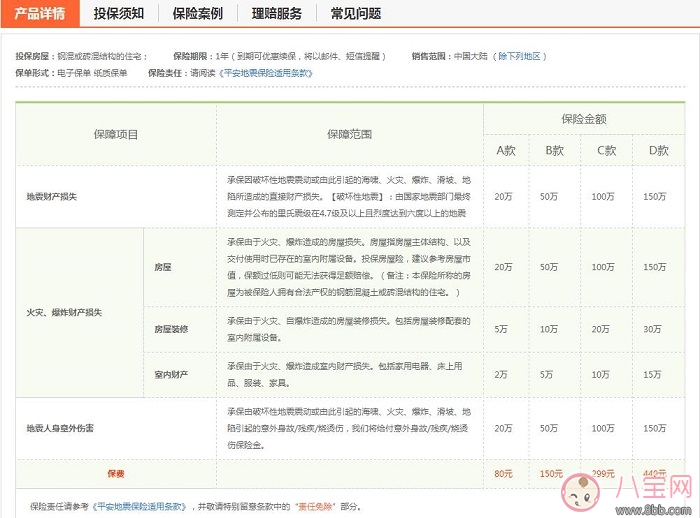Screen dimensions: 700x518
Task: Click the 地震人身意外伤害 row label
Action: [60, 428]
